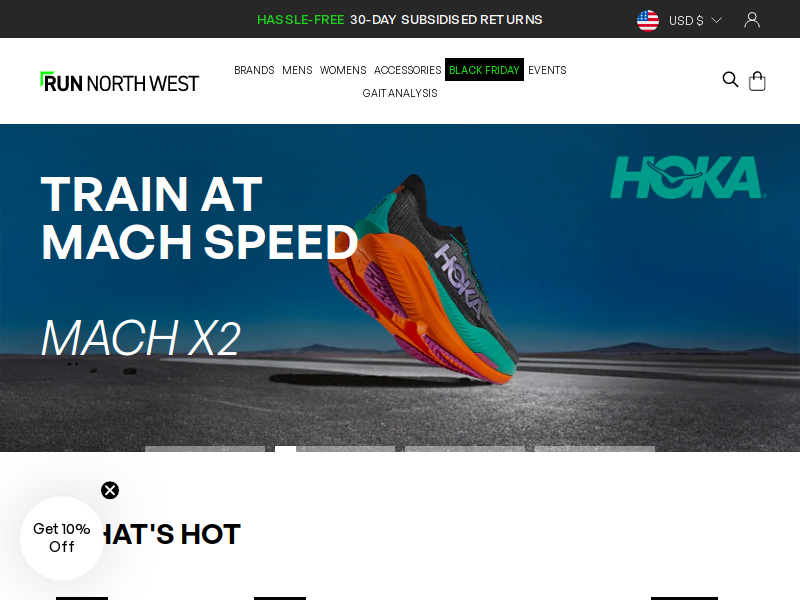Click the HOKA logo on banner
The height and width of the screenshot is (600, 800).
688,177
